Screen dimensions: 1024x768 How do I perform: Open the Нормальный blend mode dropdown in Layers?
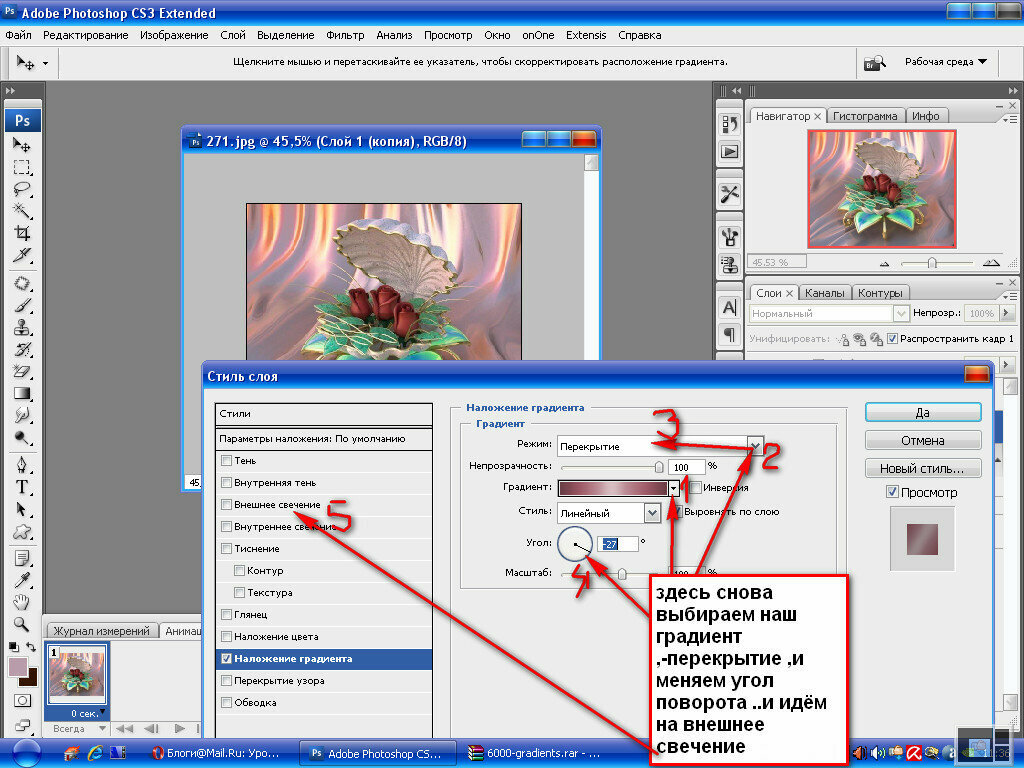tap(829, 313)
